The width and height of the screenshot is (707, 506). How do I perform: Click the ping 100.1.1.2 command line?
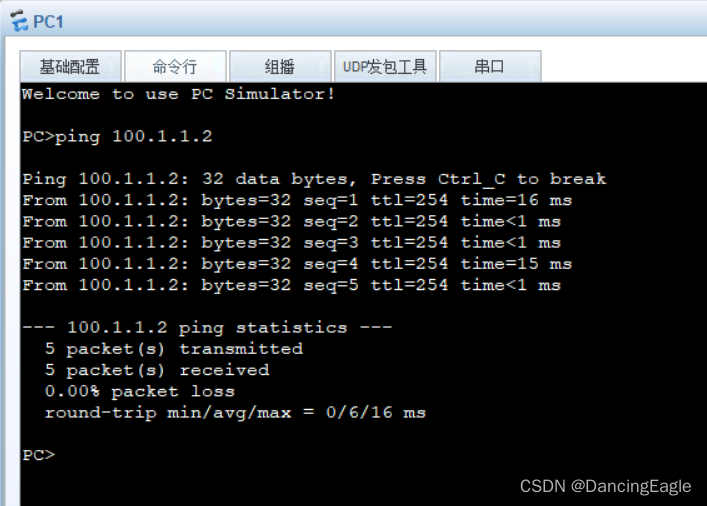pos(117,137)
